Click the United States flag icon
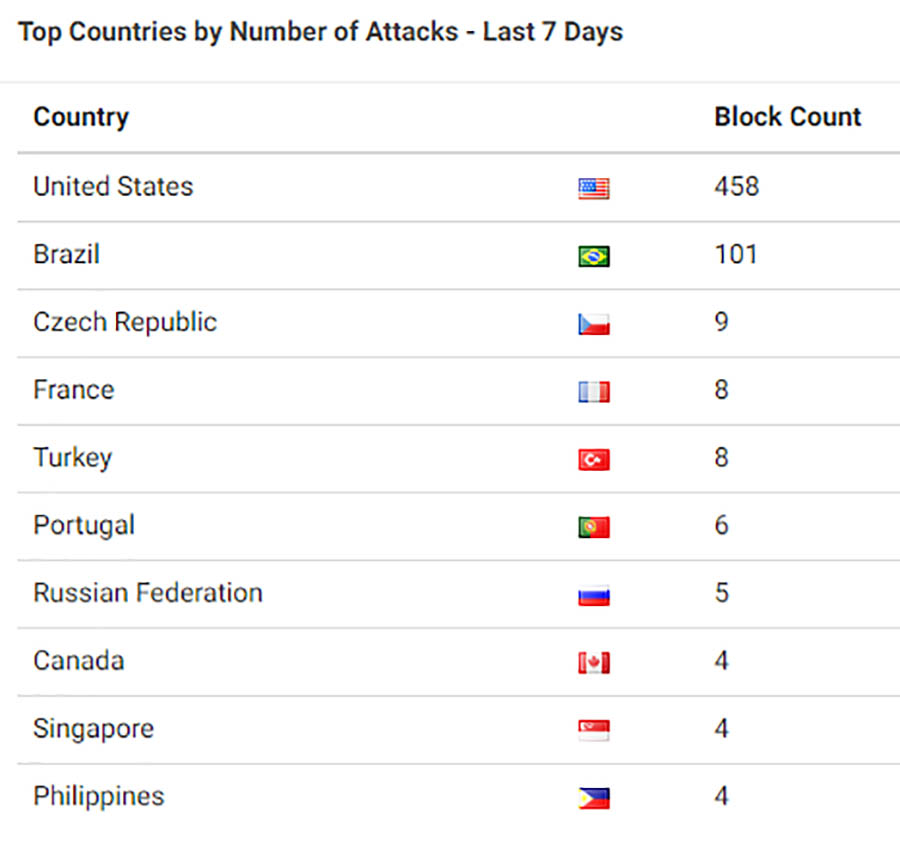Image resolution: width=900 pixels, height=850 pixels. (x=593, y=188)
